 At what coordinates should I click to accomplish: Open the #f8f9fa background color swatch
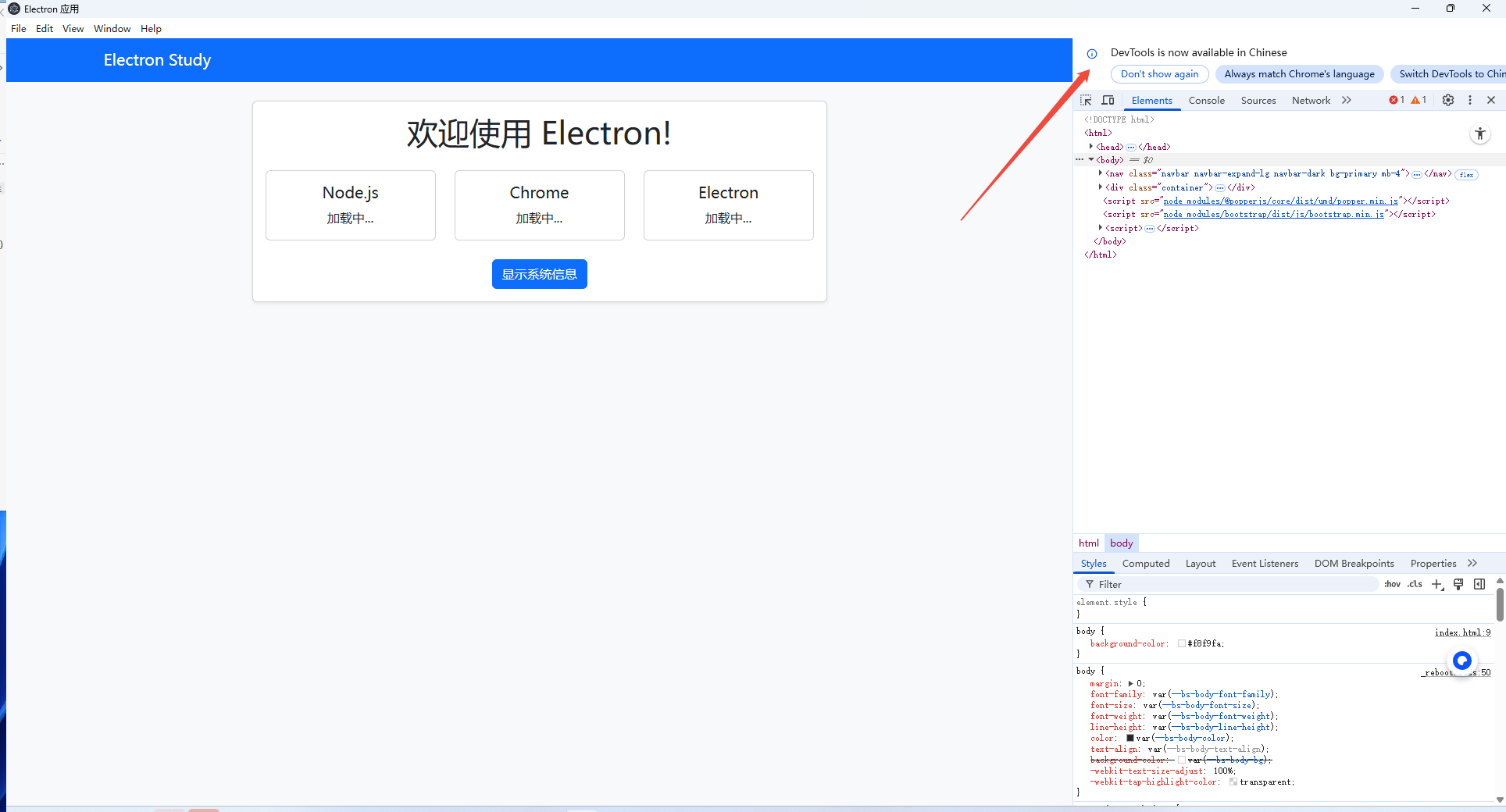(x=1182, y=643)
